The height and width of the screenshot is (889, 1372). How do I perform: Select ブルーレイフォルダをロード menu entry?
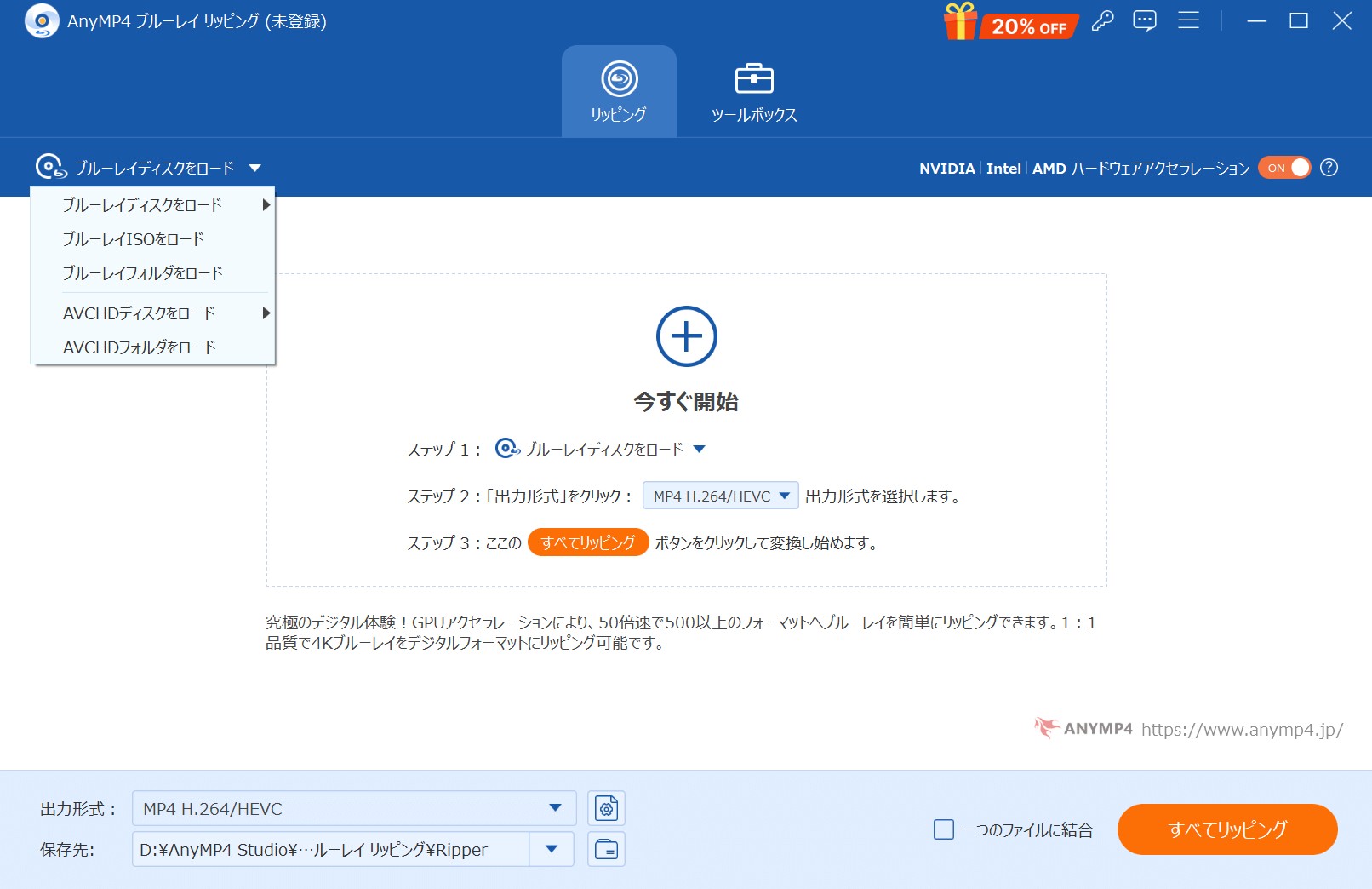[152, 273]
